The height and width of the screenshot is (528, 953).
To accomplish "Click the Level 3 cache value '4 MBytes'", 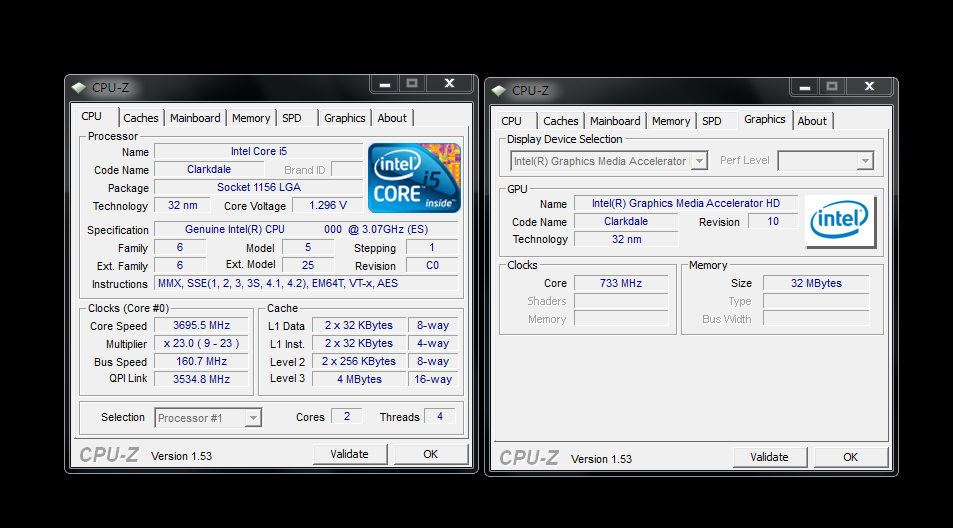I will (x=359, y=379).
